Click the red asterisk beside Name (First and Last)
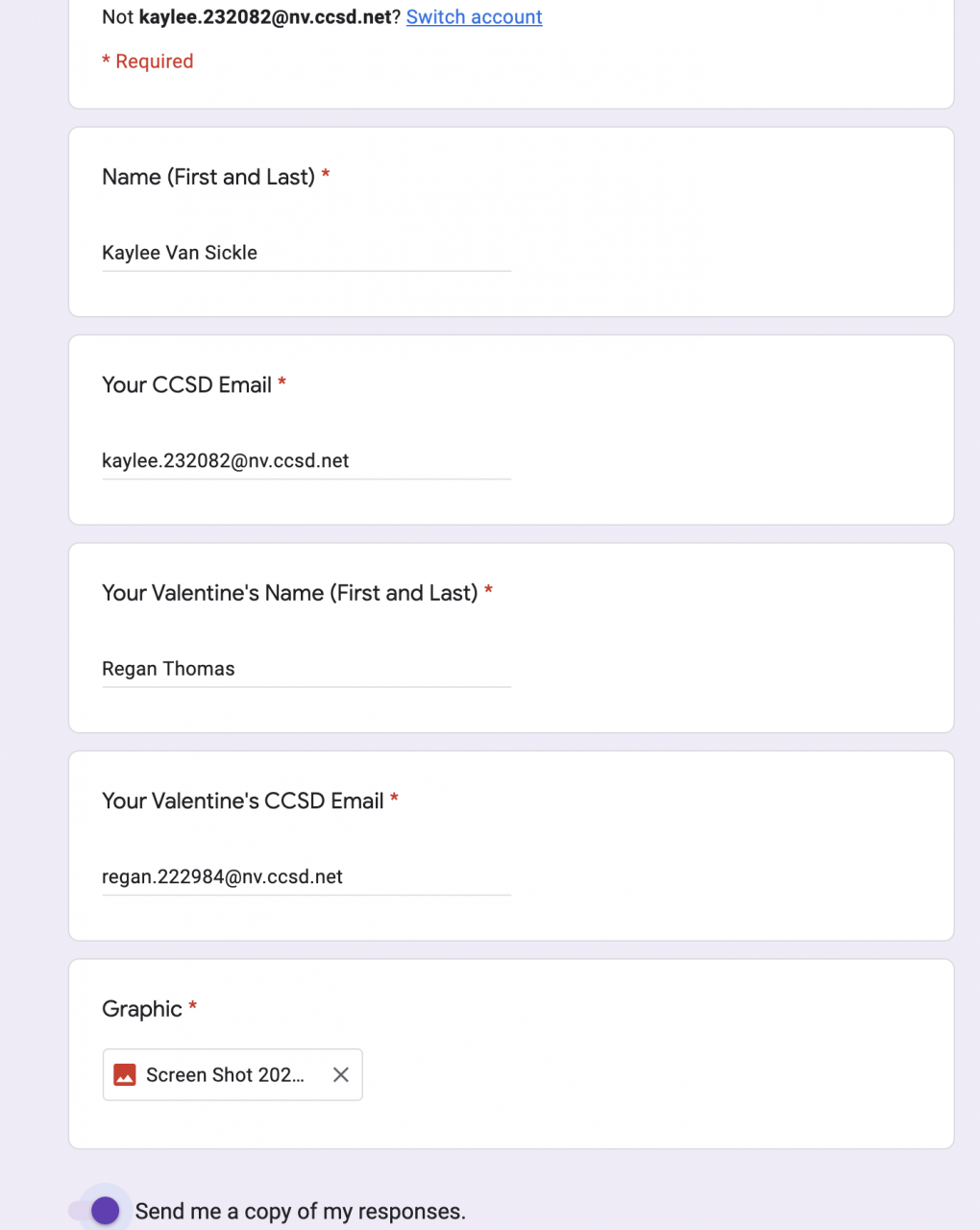This screenshot has height=1230, width=980. click(326, 175)
